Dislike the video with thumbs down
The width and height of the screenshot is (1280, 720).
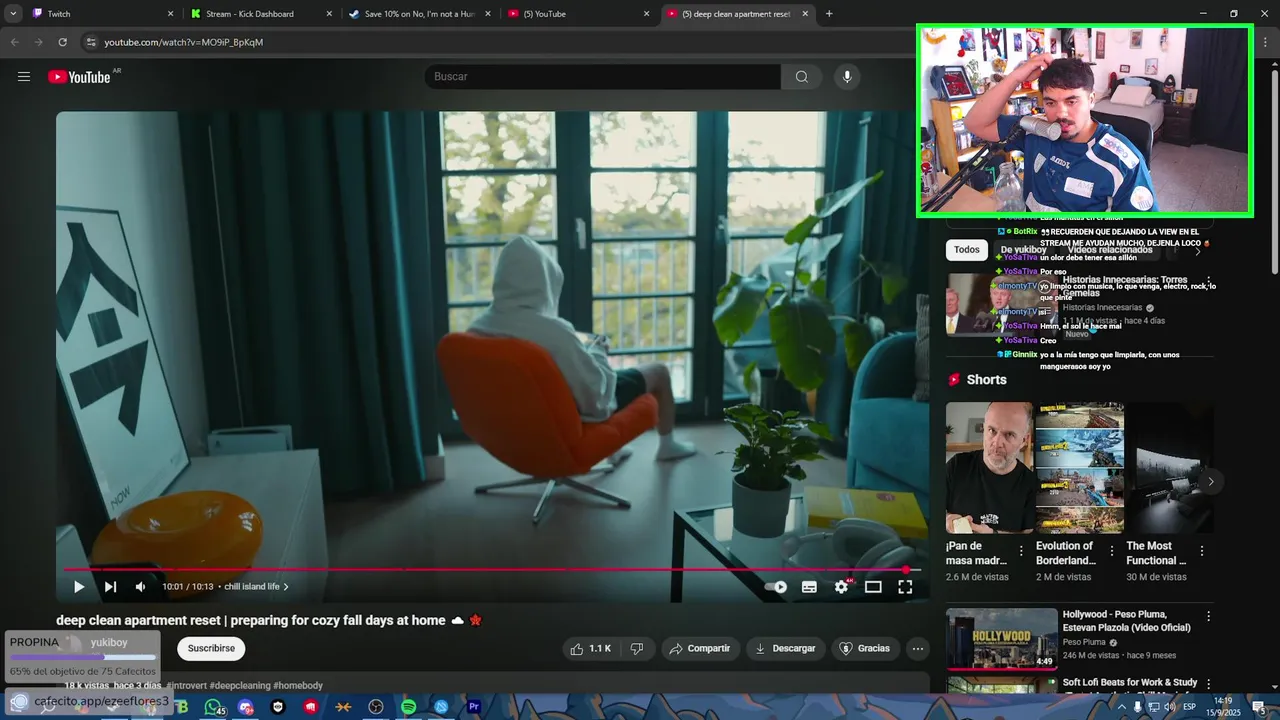click(637, 649)
